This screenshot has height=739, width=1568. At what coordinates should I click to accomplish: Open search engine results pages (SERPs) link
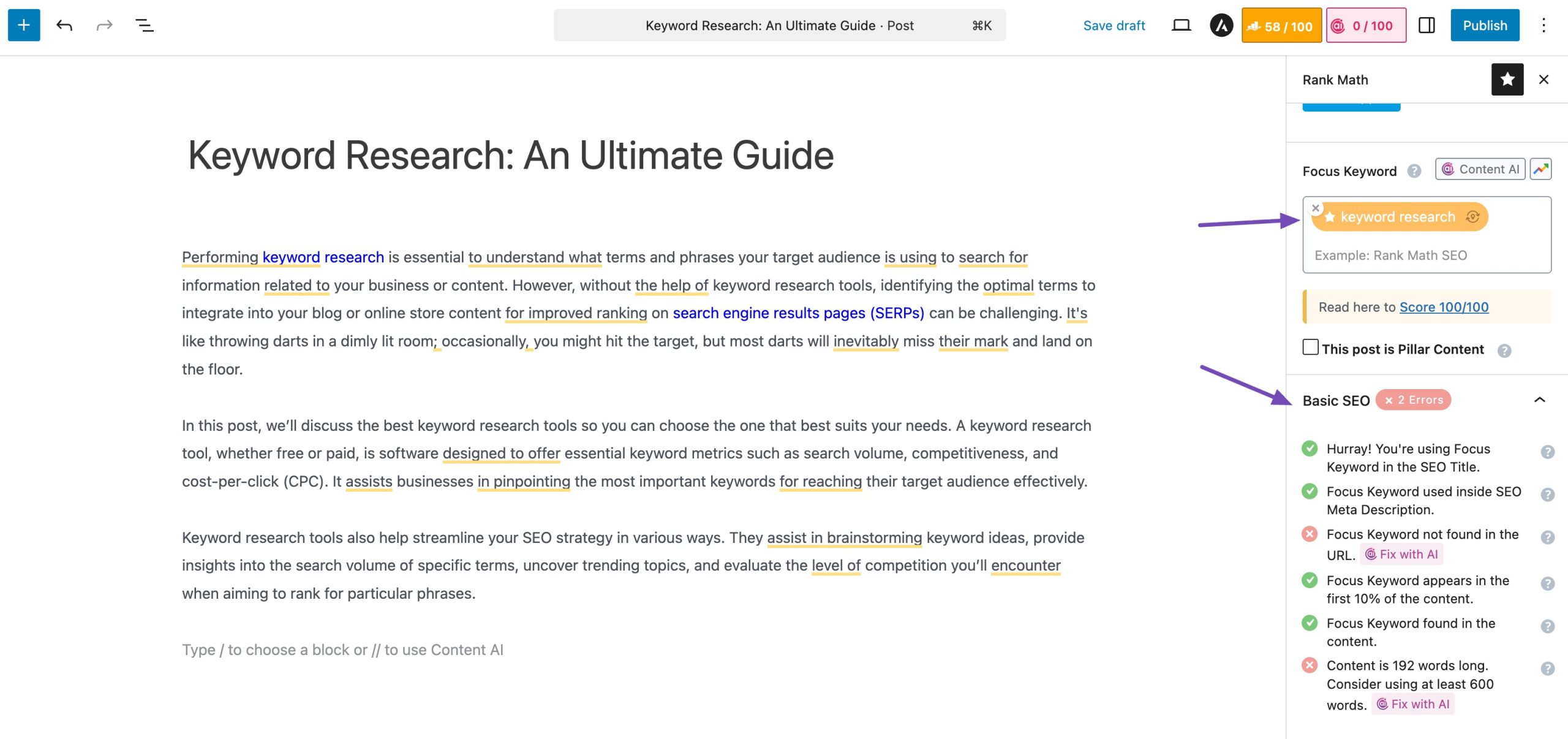(x=798, y=313)
